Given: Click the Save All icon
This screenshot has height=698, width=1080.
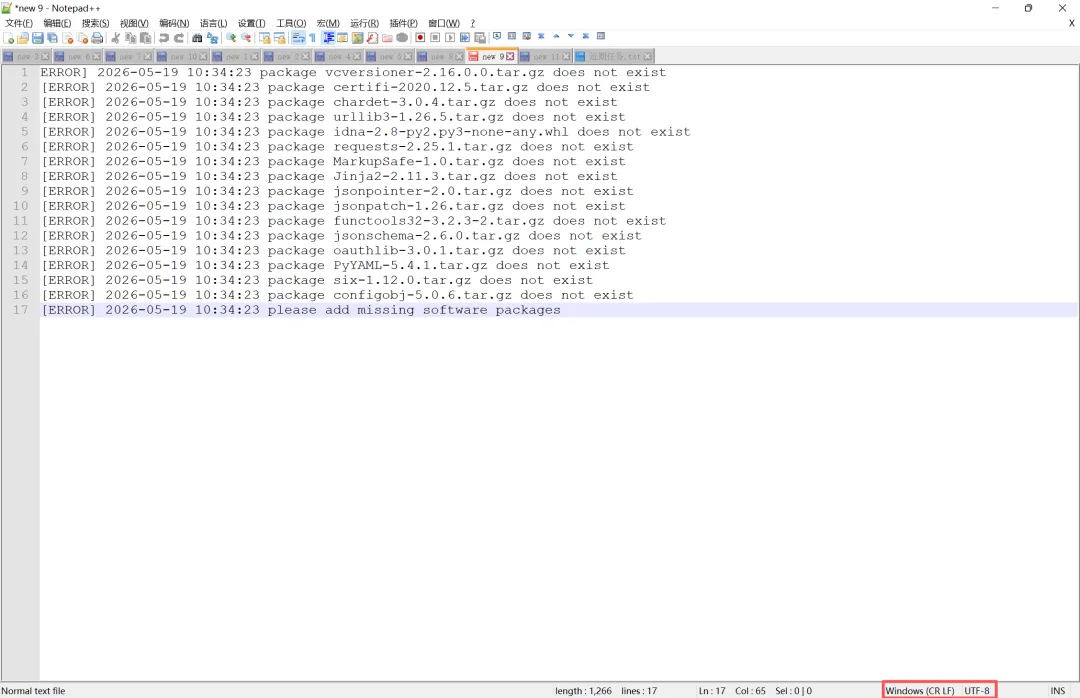Looking at the screenshot, I should point(52,38).
